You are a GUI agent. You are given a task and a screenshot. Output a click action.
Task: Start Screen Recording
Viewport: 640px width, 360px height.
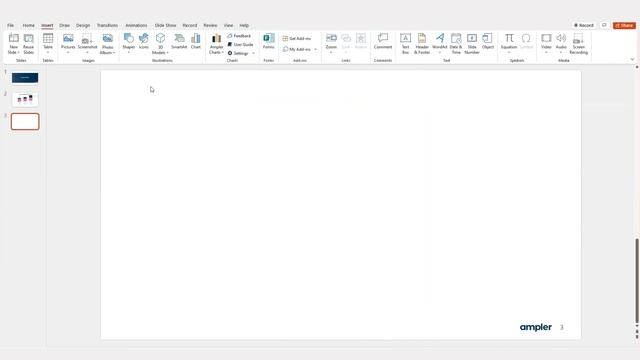(579, 44)
